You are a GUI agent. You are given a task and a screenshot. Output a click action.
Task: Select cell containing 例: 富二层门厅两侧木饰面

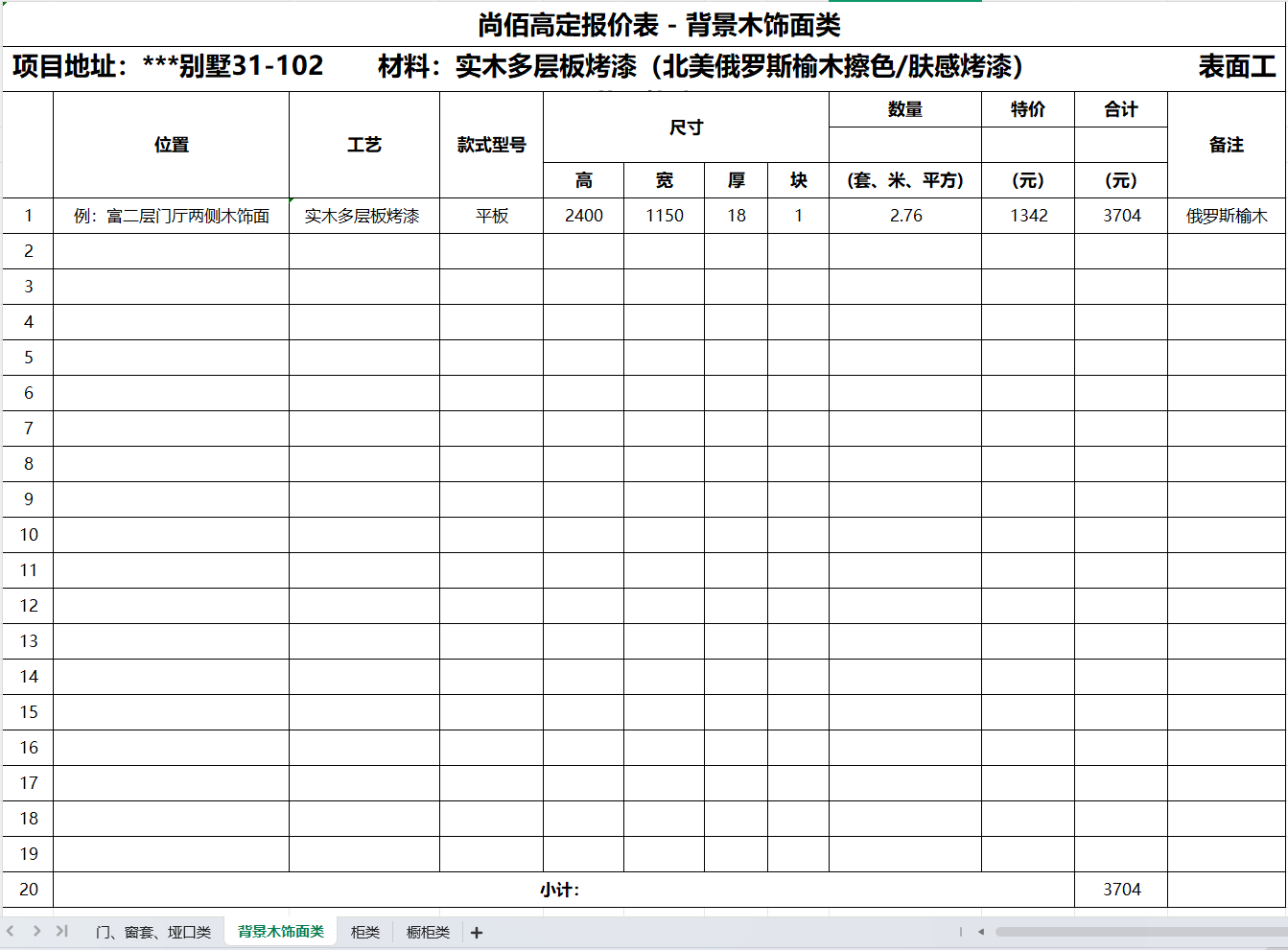(172, 216)
